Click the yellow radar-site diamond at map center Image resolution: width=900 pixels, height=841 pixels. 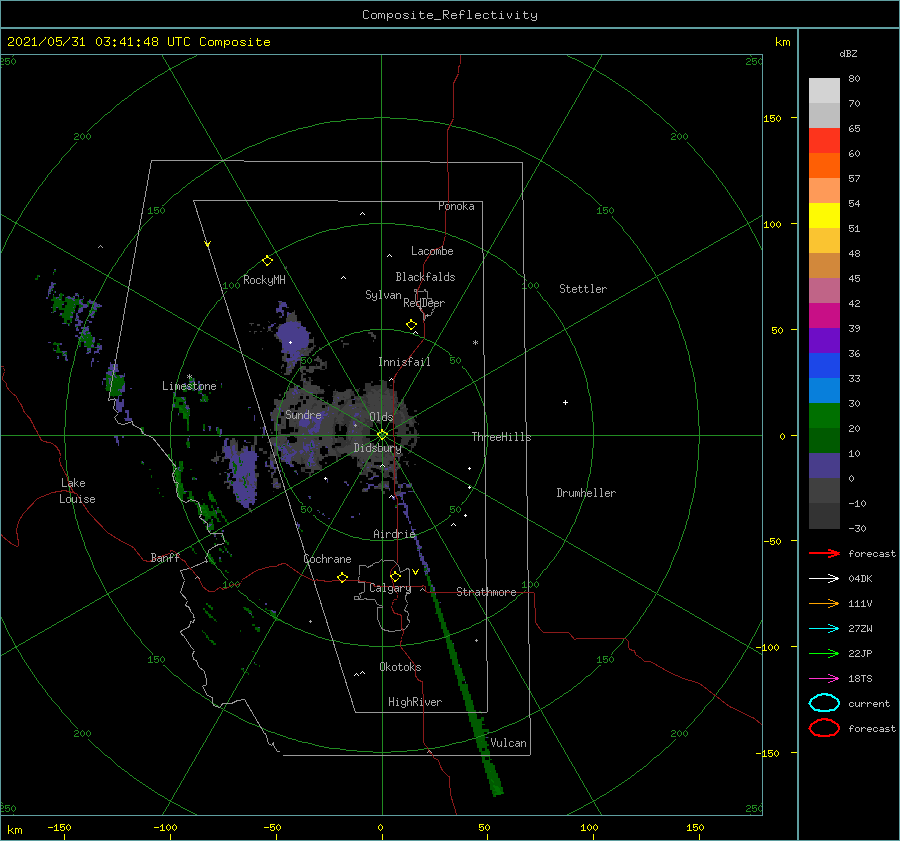coord(382,435)
